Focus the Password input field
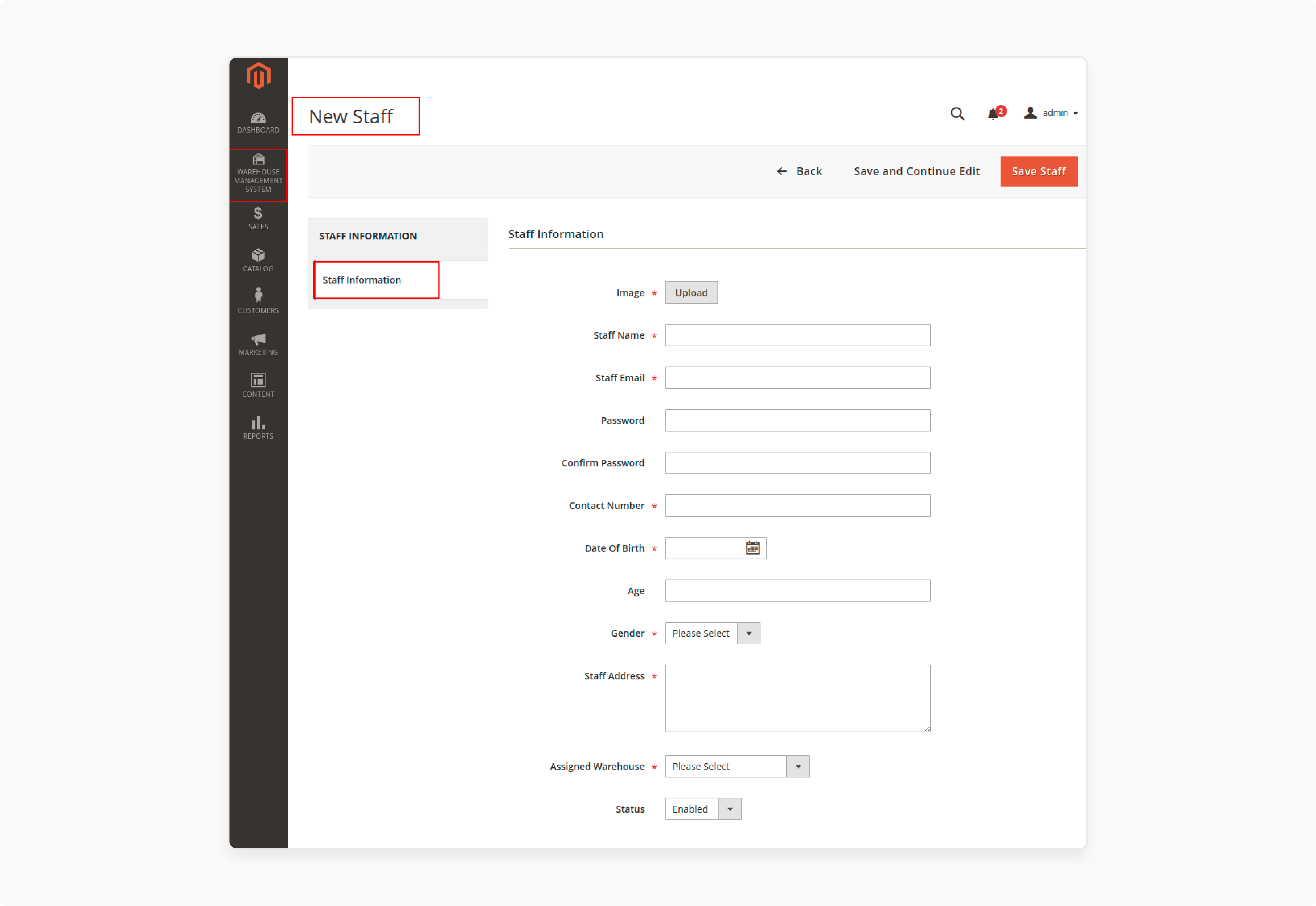Image resolution: width=1316 pixels, height=906 pixels. tap(797, 420)
